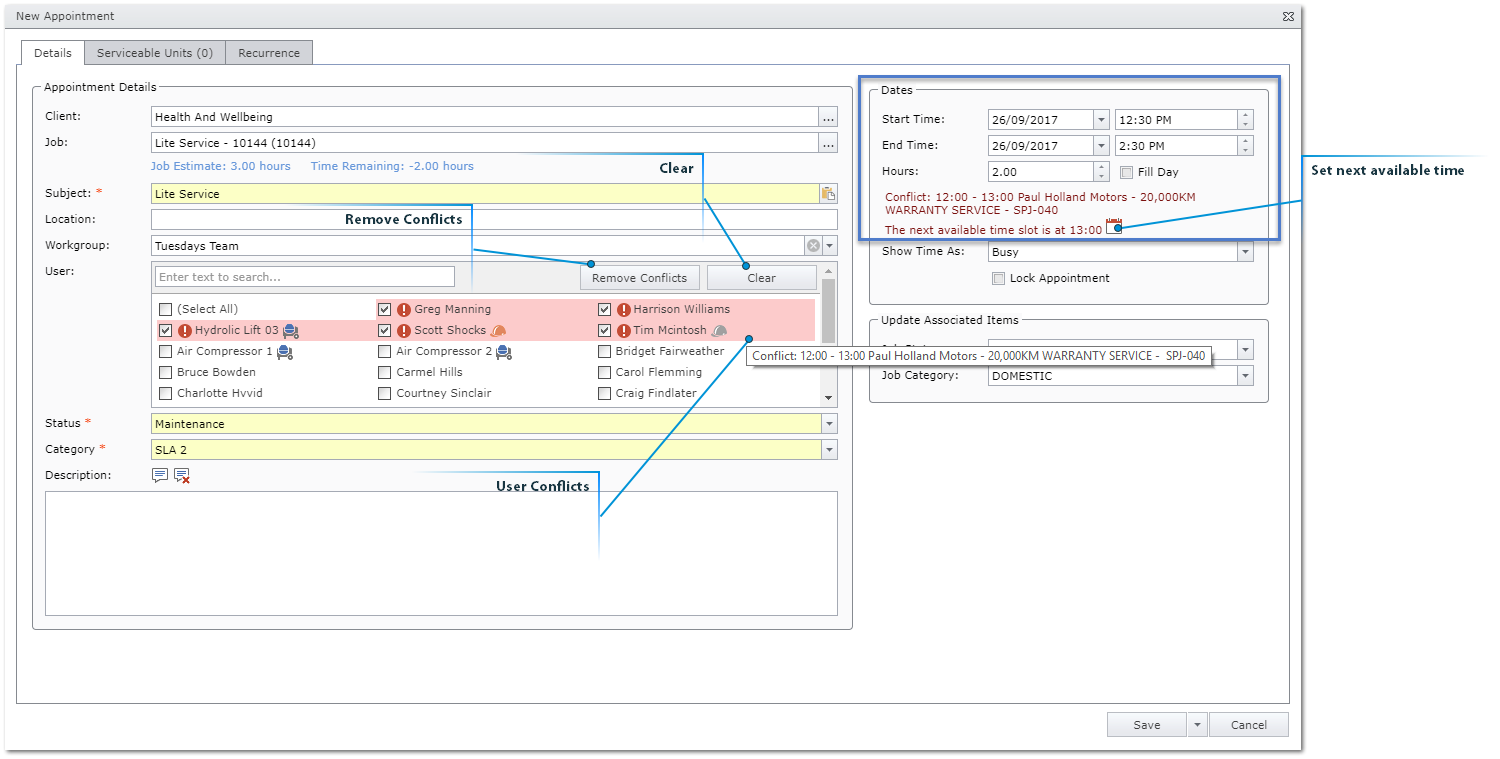The height and width of the screenshot is (759, 1500).
Task: Click the delete comment icon with red X
Action: tap(182, 476)
